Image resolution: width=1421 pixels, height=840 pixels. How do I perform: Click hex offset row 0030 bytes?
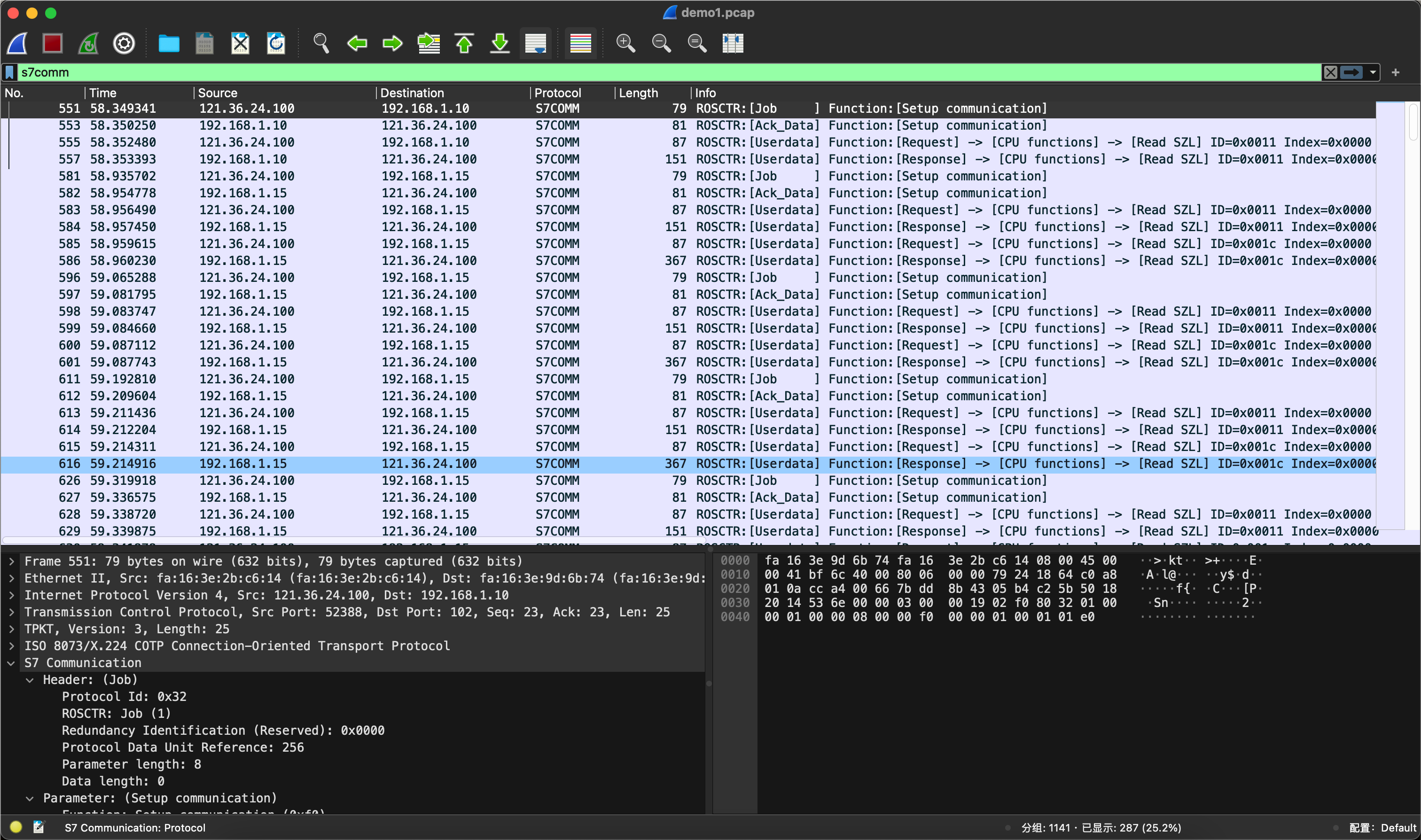click(940, 603)
